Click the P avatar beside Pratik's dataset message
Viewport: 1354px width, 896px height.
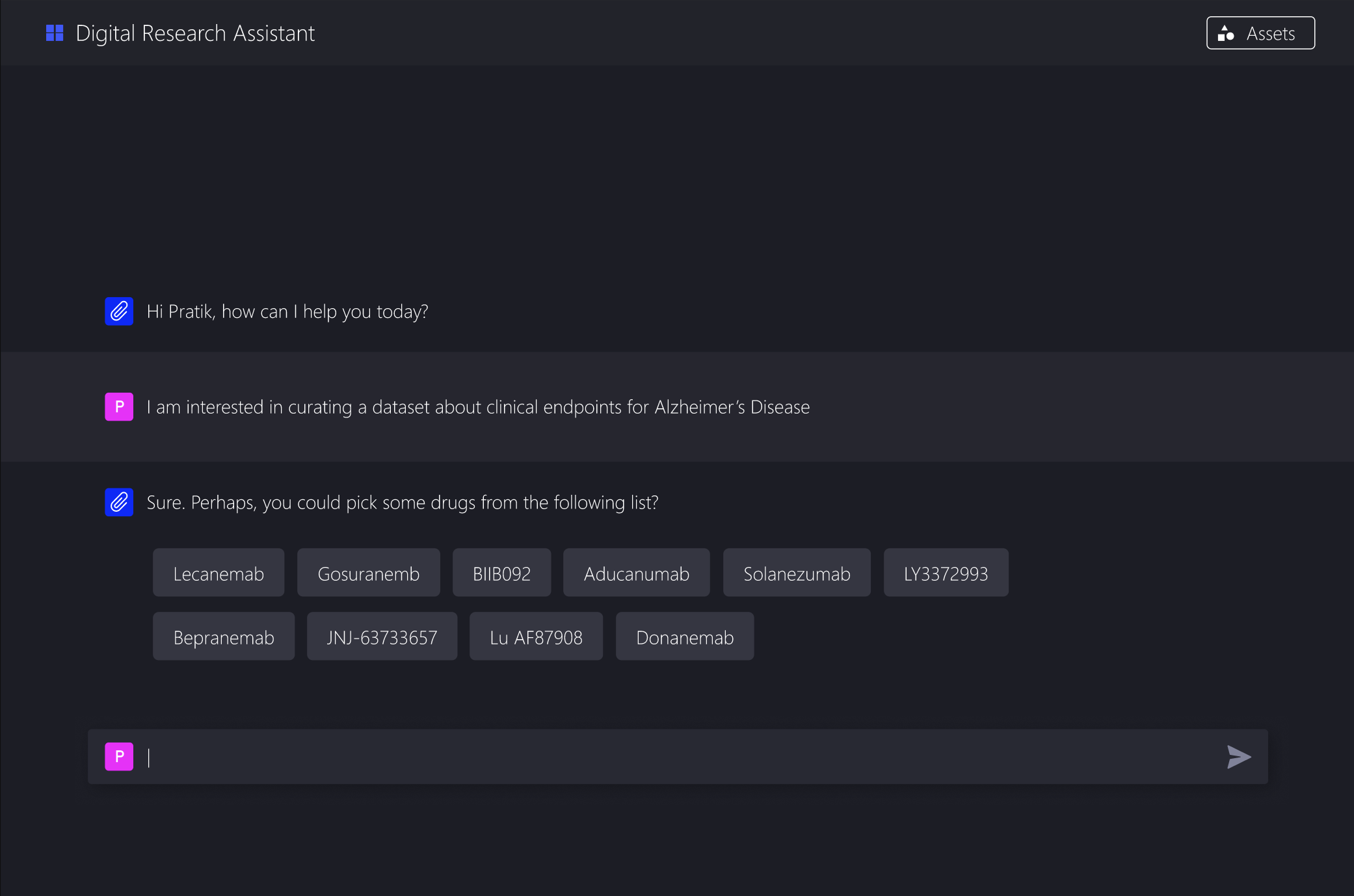(x=119, y=407)
